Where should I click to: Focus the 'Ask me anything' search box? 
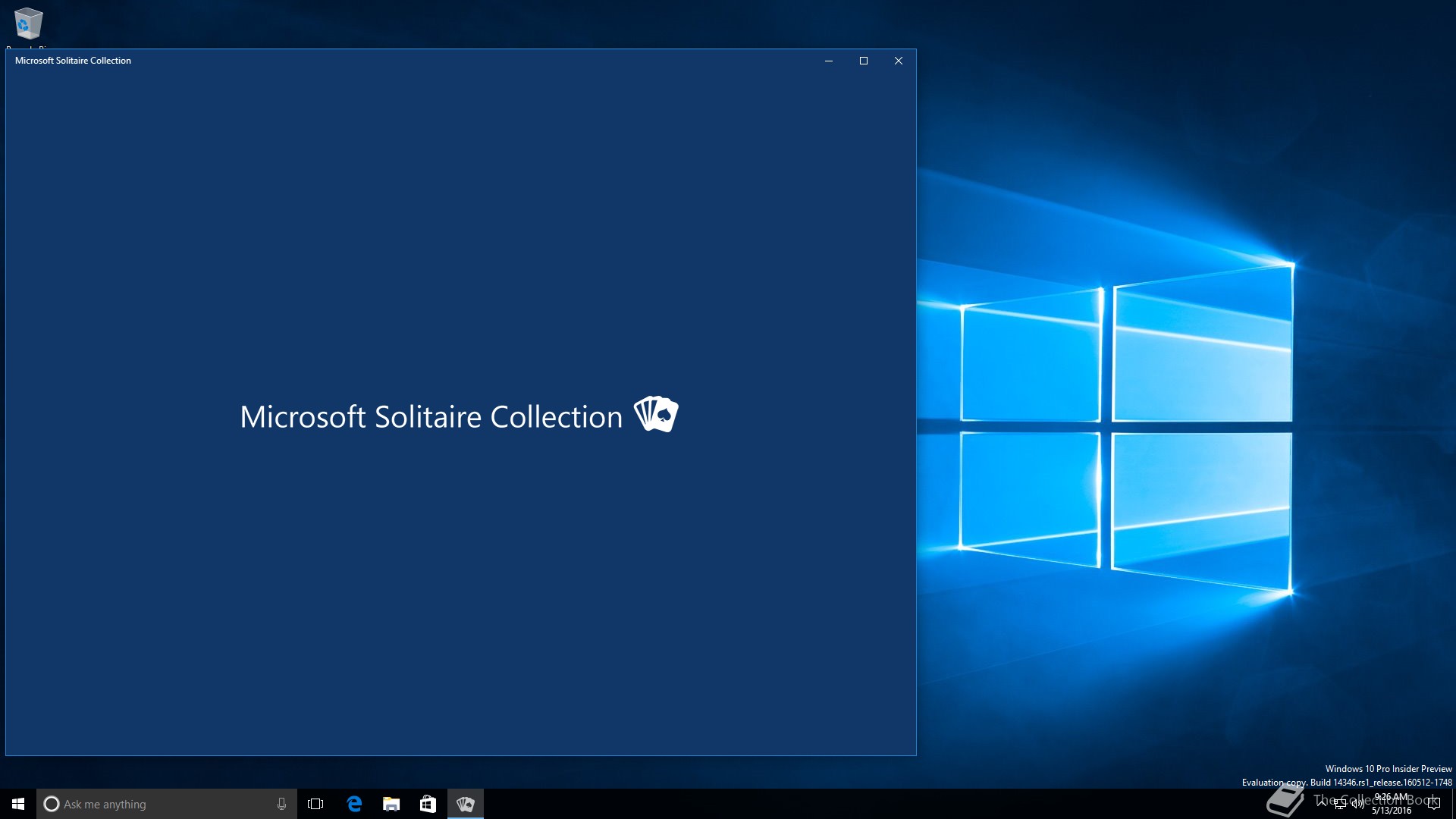[x=167, y=804]
